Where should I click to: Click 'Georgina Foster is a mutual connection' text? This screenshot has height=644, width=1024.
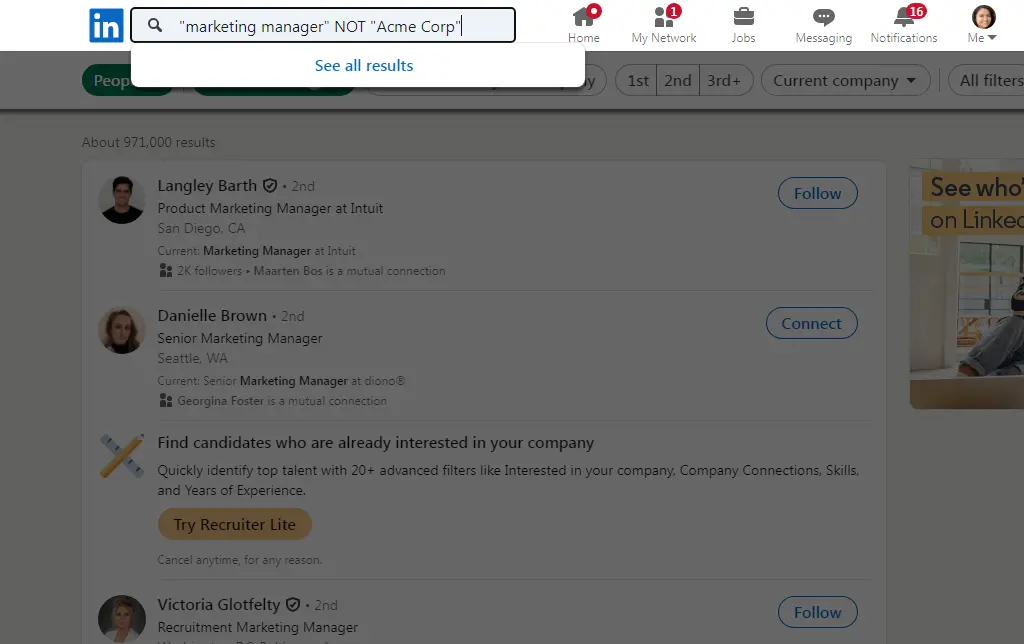281,400
